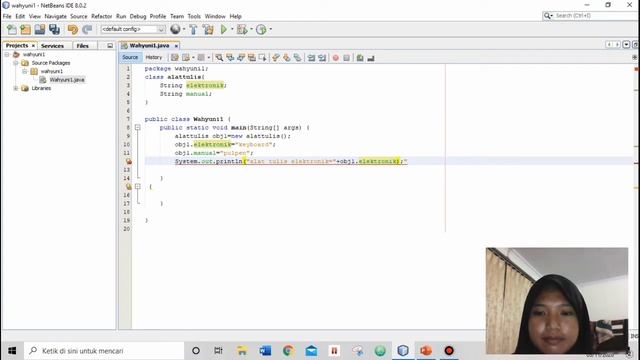Click the Uncomment icon in editor toolbar
Image resolution: width=640 pixels, height=360 pixels.
(x=371, y=58)
